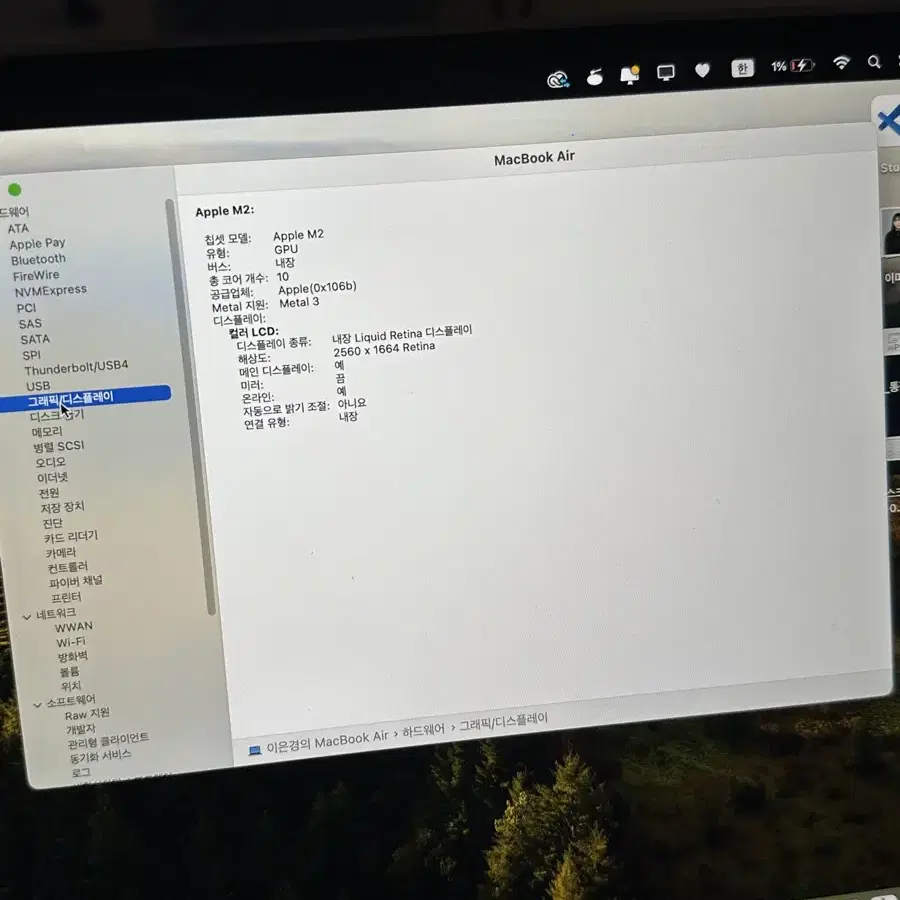Show 프린터 information
Image resolution: width=900 pixels, height=900 pixels.
click(x=66, y=598)
